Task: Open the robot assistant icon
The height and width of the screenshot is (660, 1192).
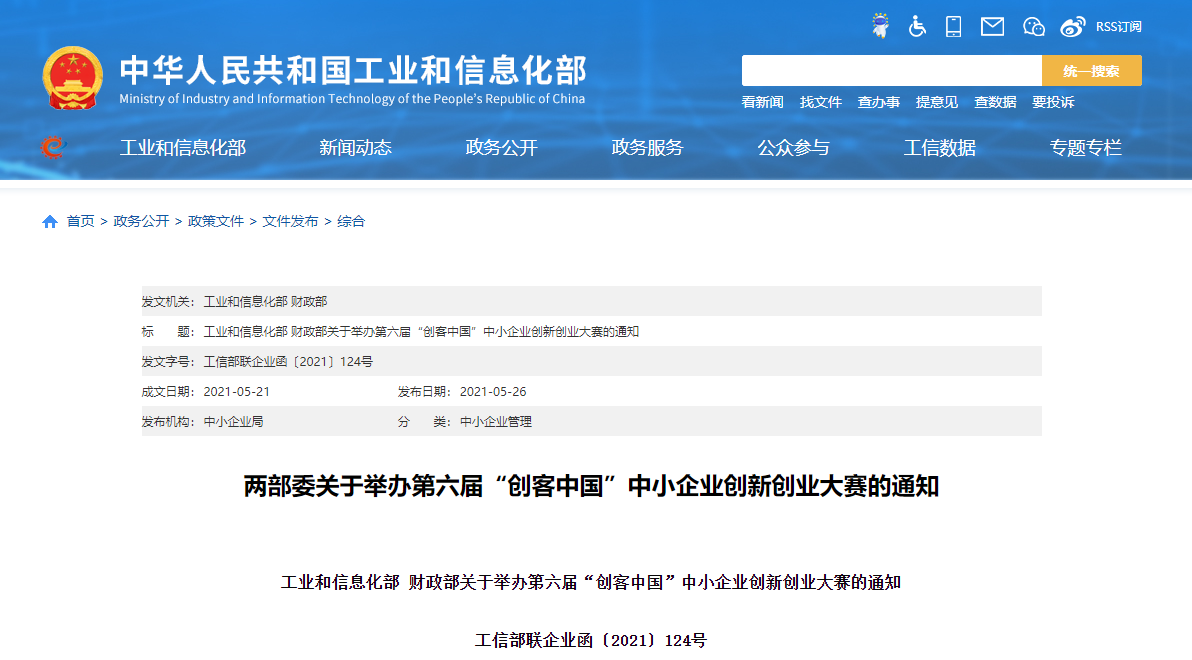Action: tap(880, 26)
